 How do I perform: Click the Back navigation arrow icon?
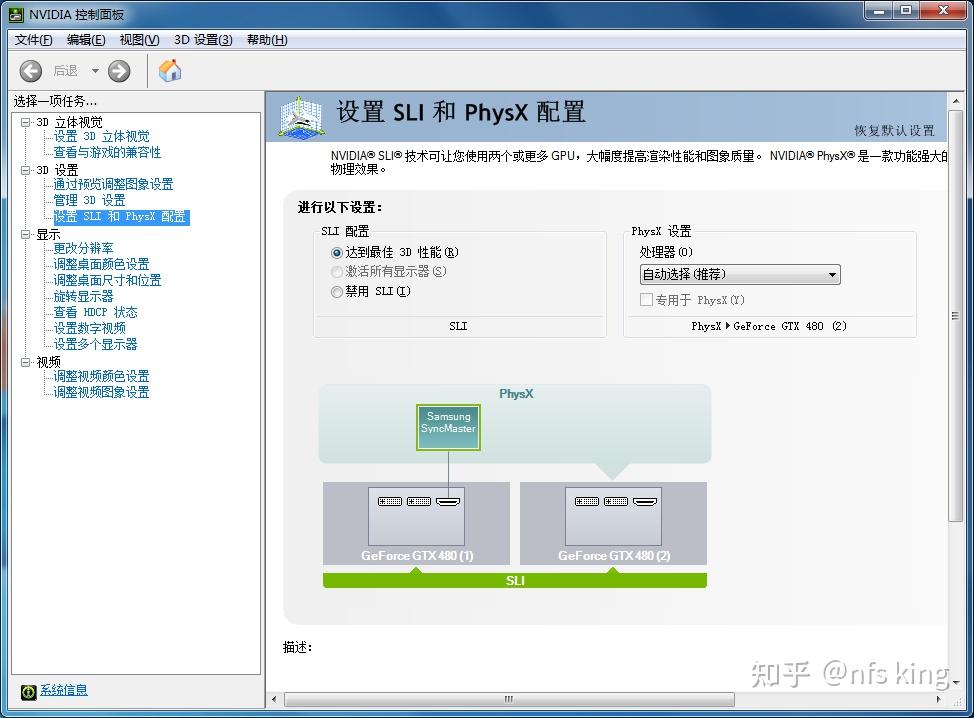click(30, 71)
